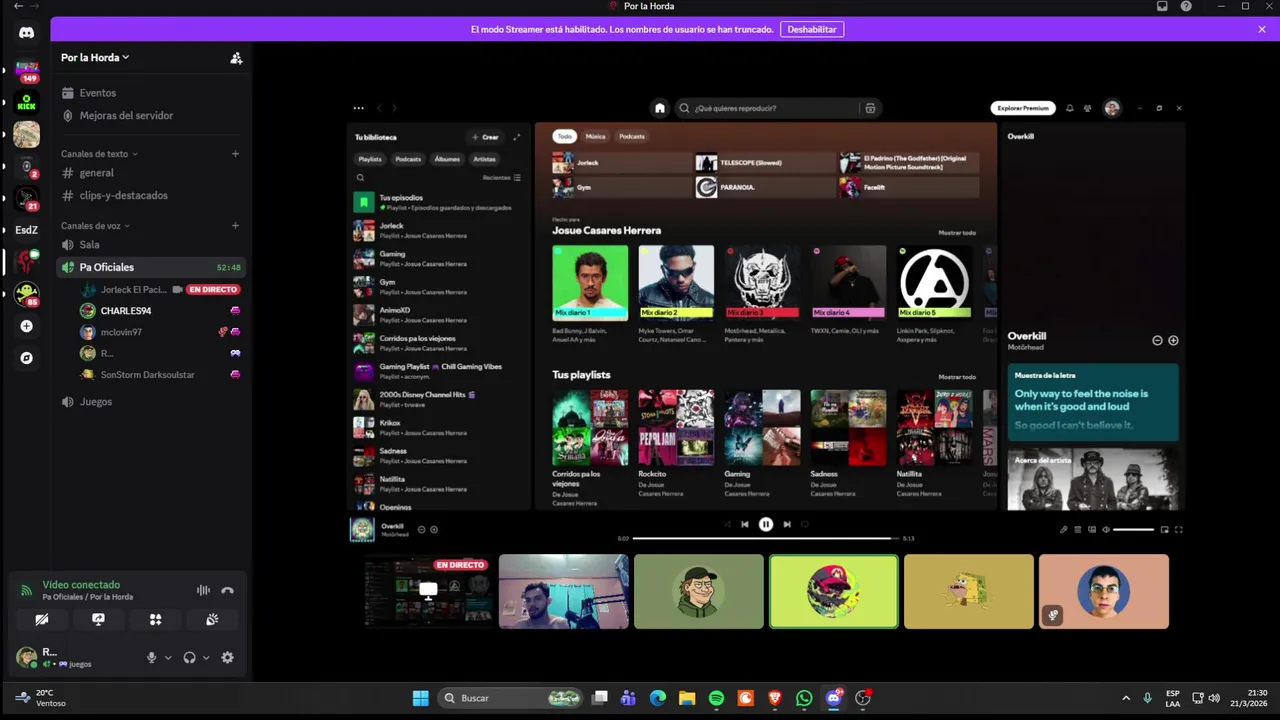Filter library by Álbumes
Screen dimensions: 1280x720
pos(447,159)
